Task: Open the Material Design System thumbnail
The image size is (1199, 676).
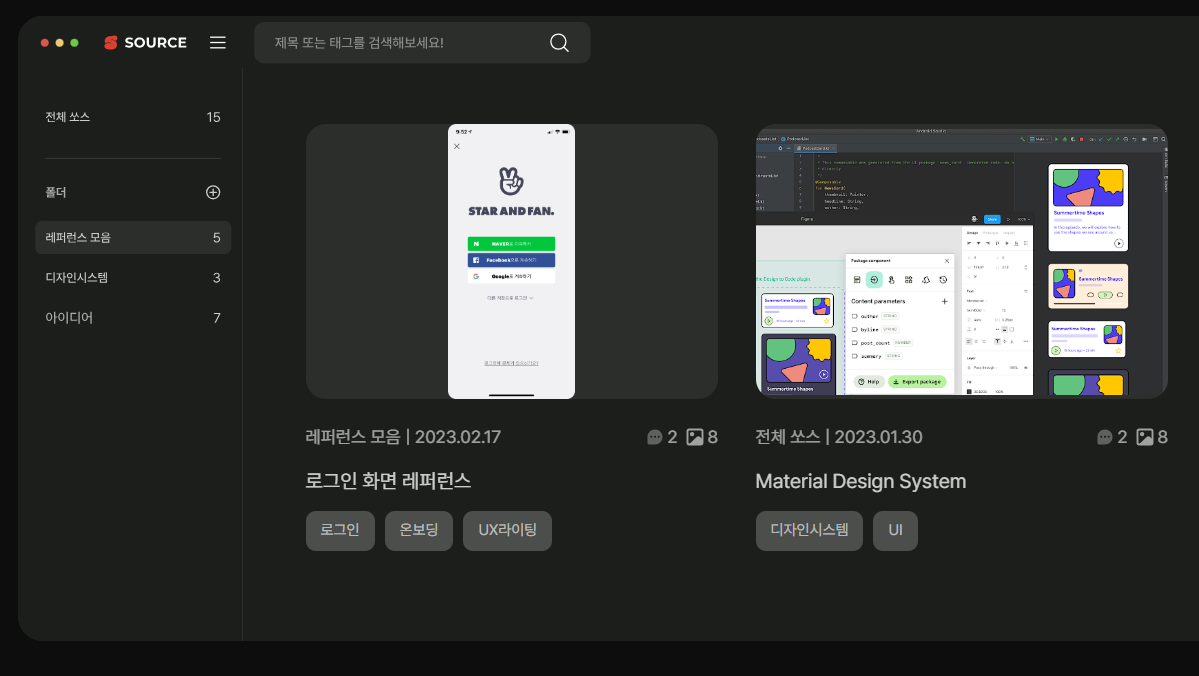Action: tap(961, 262)
